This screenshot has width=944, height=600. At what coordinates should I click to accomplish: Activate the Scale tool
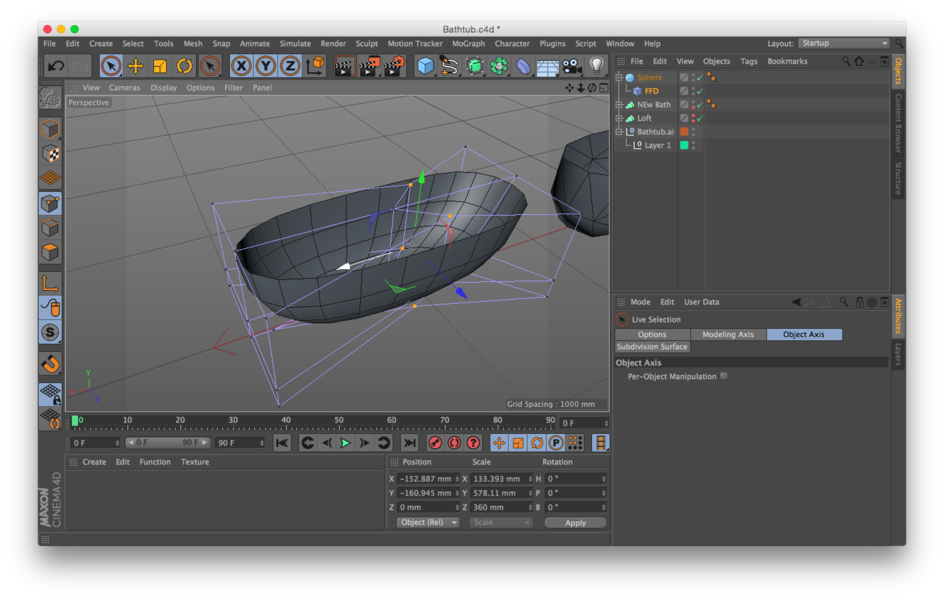point(160,66)
